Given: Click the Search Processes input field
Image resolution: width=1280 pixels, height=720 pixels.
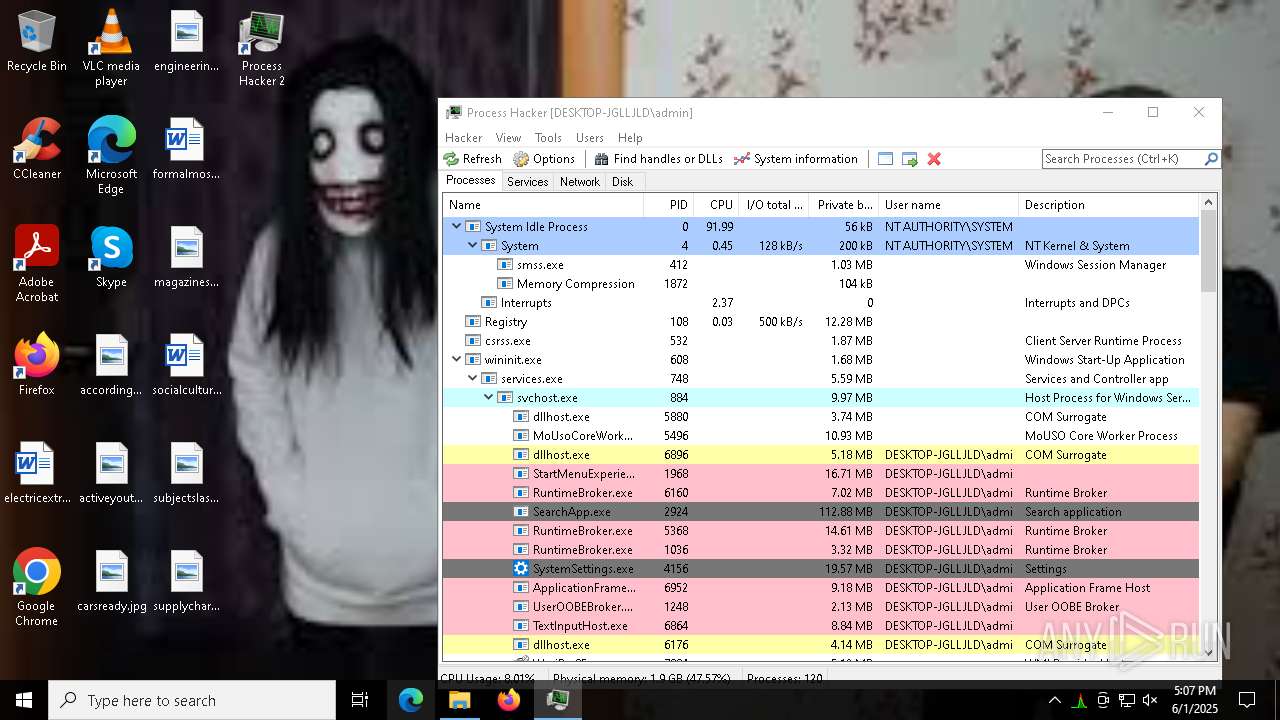Looking at the screenshot, I should coord(1122,159).
